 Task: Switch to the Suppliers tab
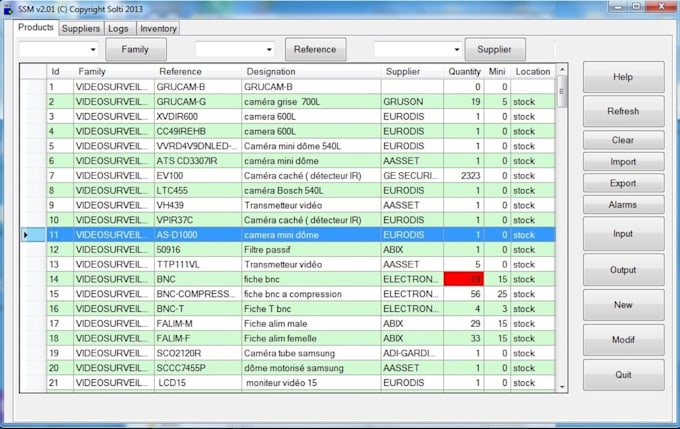click(x=81, y=29)
